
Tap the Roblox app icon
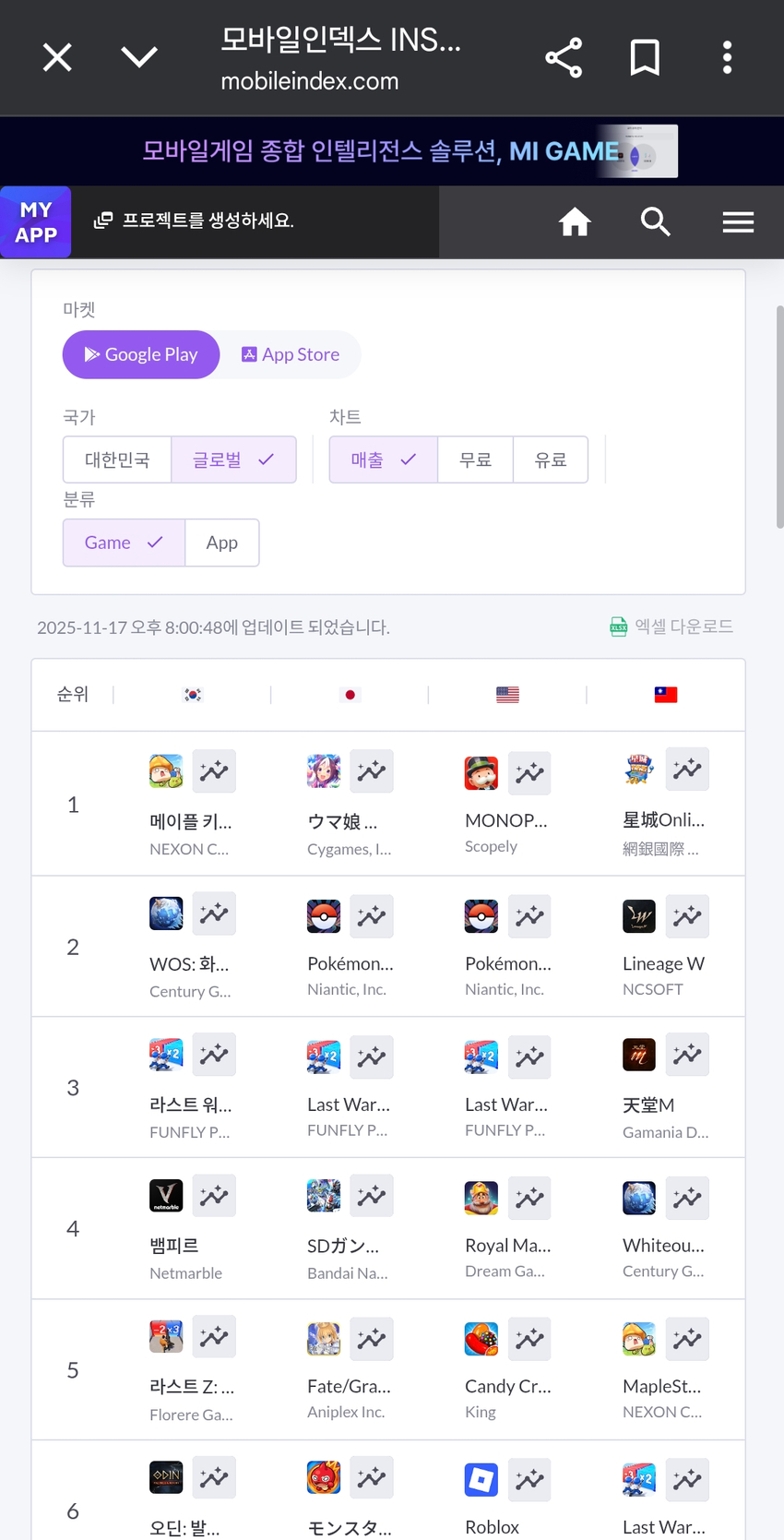pos(481,1480)
